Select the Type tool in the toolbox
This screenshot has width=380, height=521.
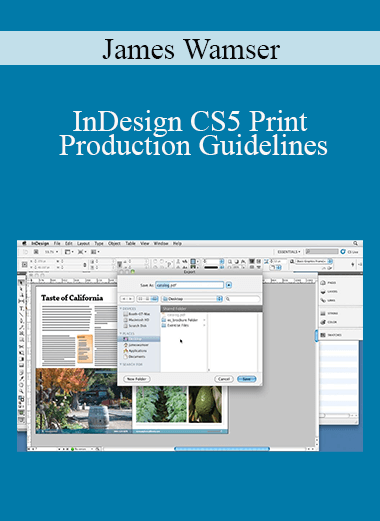(x=21, y=308)
